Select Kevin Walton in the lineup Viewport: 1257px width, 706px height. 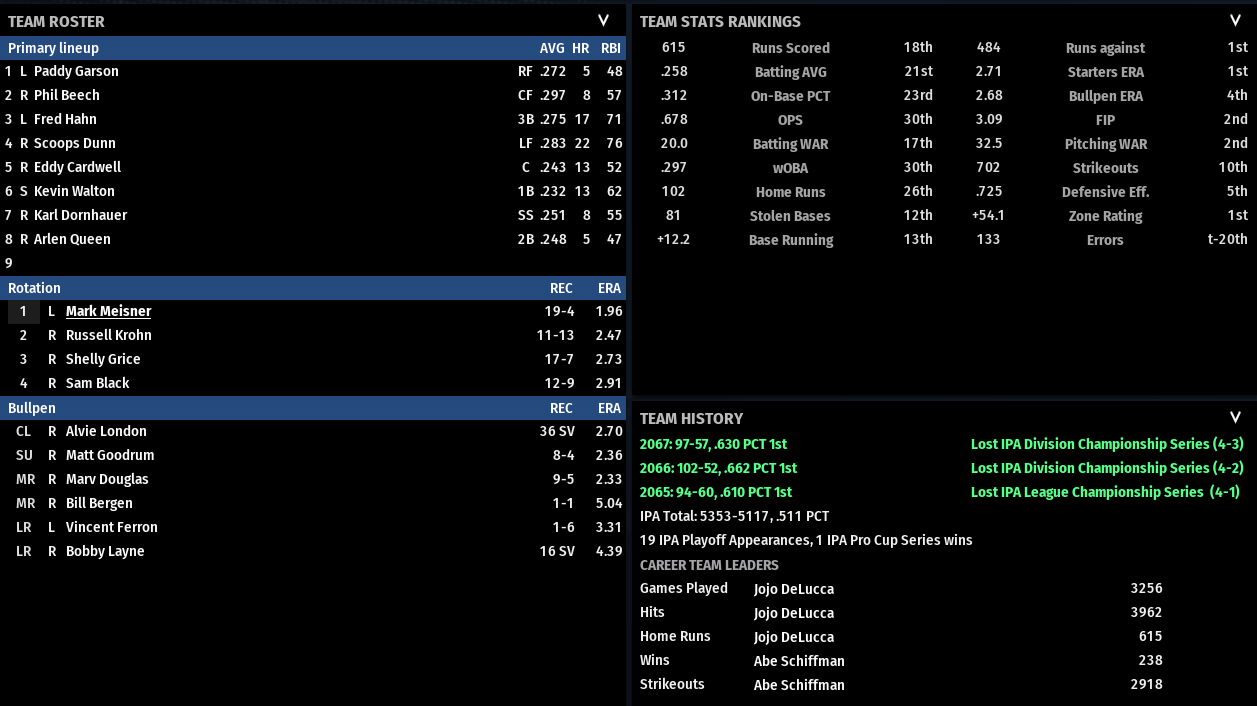click(x=74, y=191)
